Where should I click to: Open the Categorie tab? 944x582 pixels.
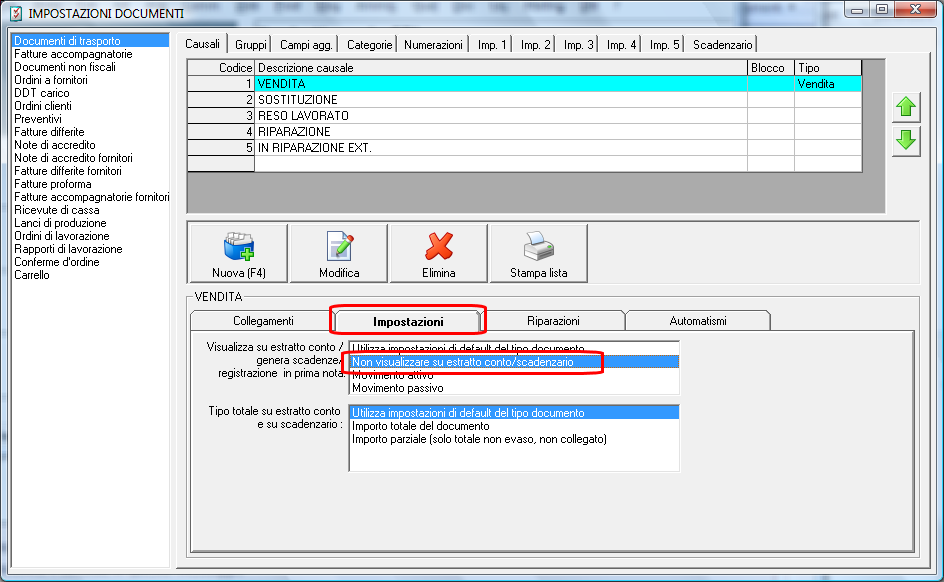[369, 45]
